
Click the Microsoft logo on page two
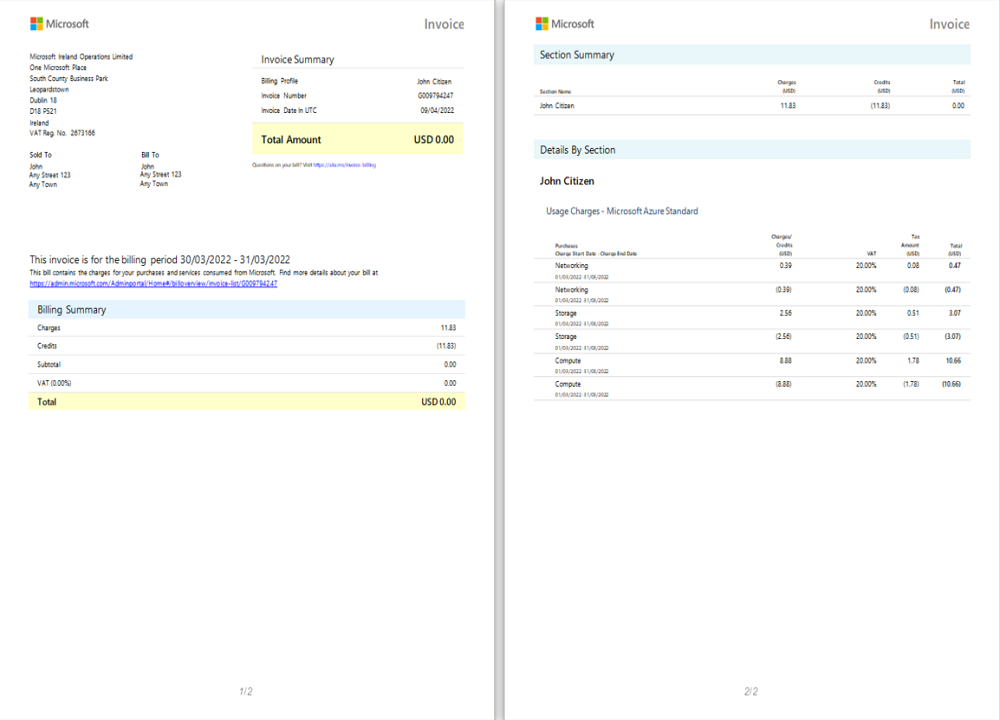tap(565, 23)
